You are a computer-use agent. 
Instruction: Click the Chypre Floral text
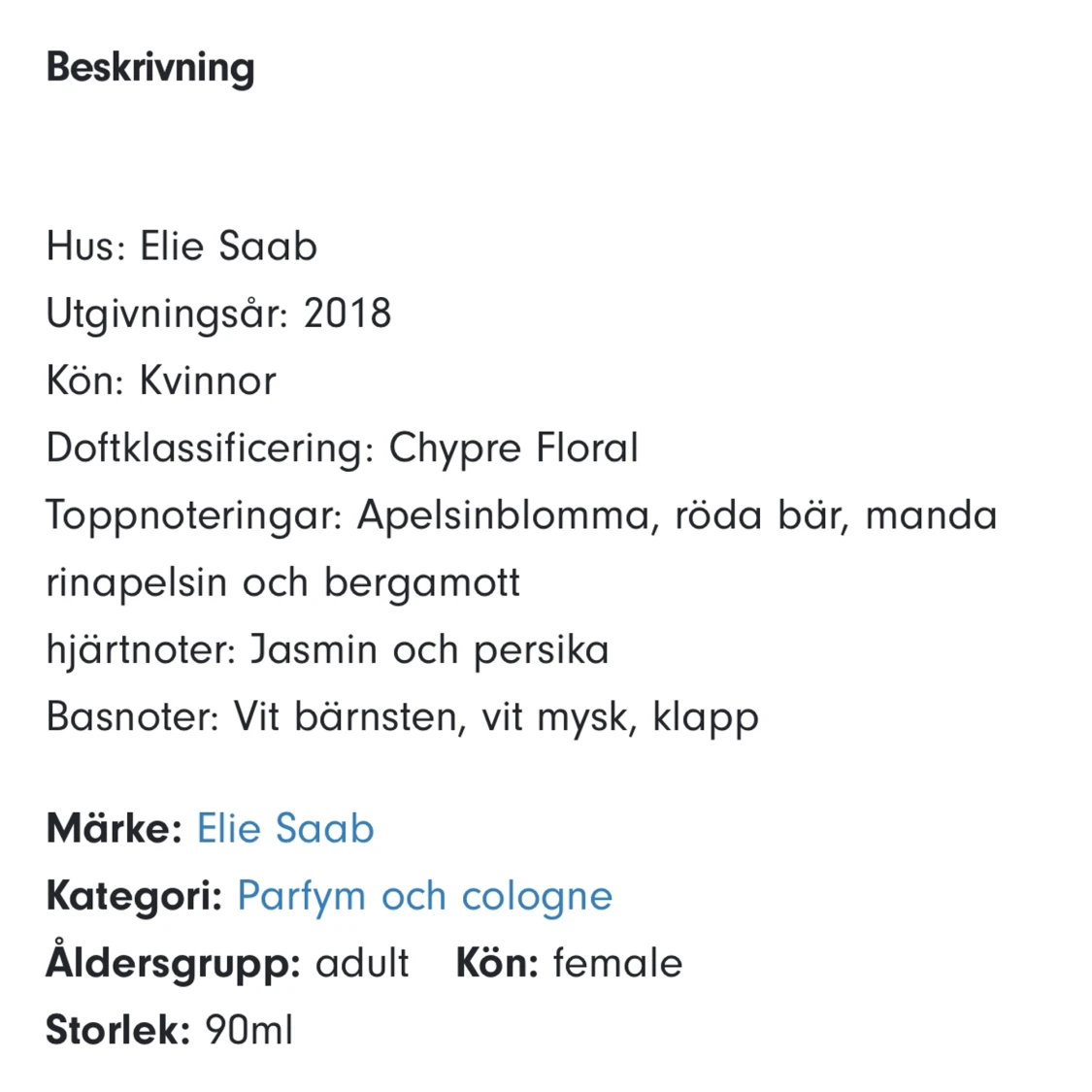point(513,448)
